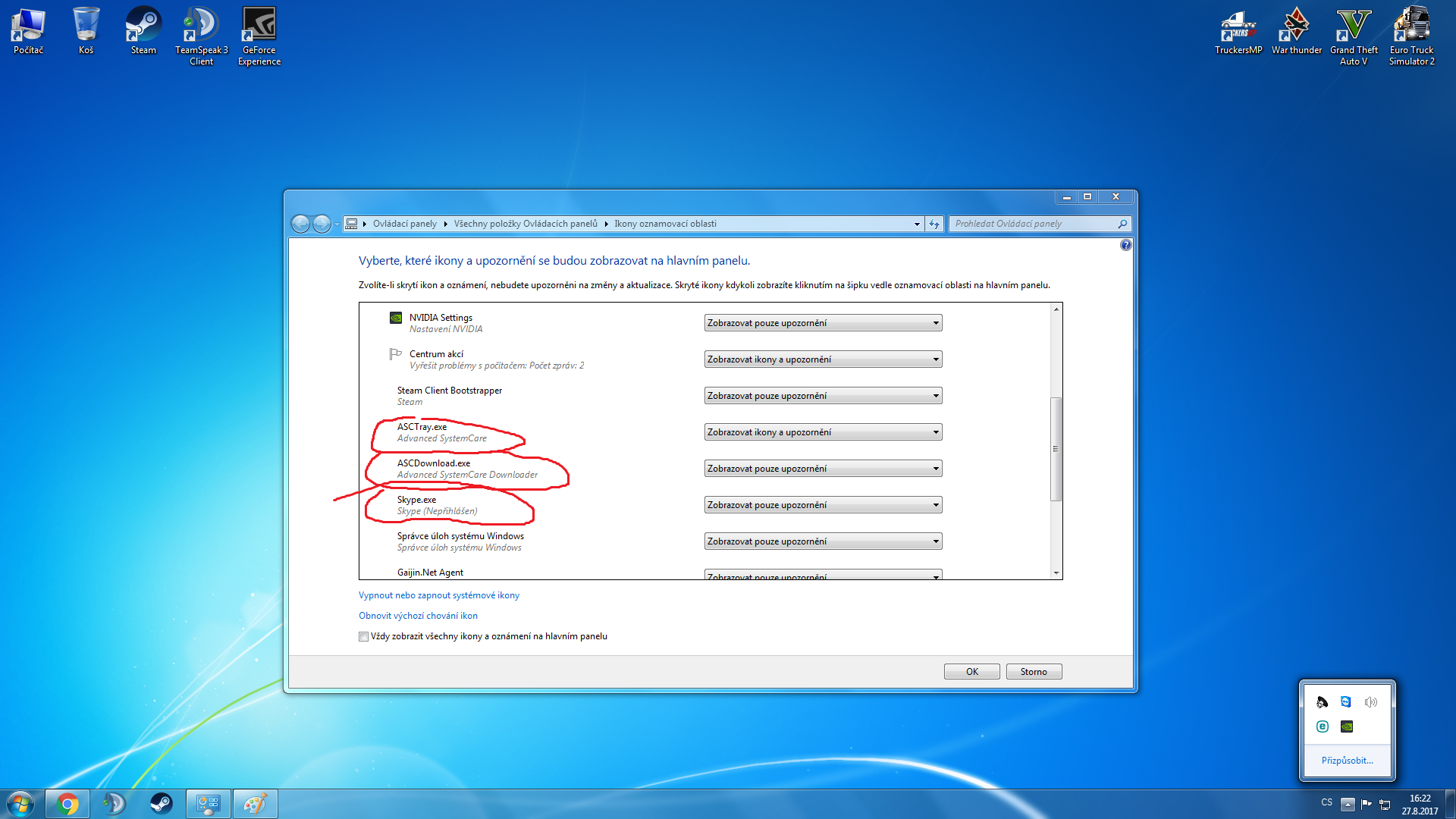Enable always show all icons checkbox

364,637
